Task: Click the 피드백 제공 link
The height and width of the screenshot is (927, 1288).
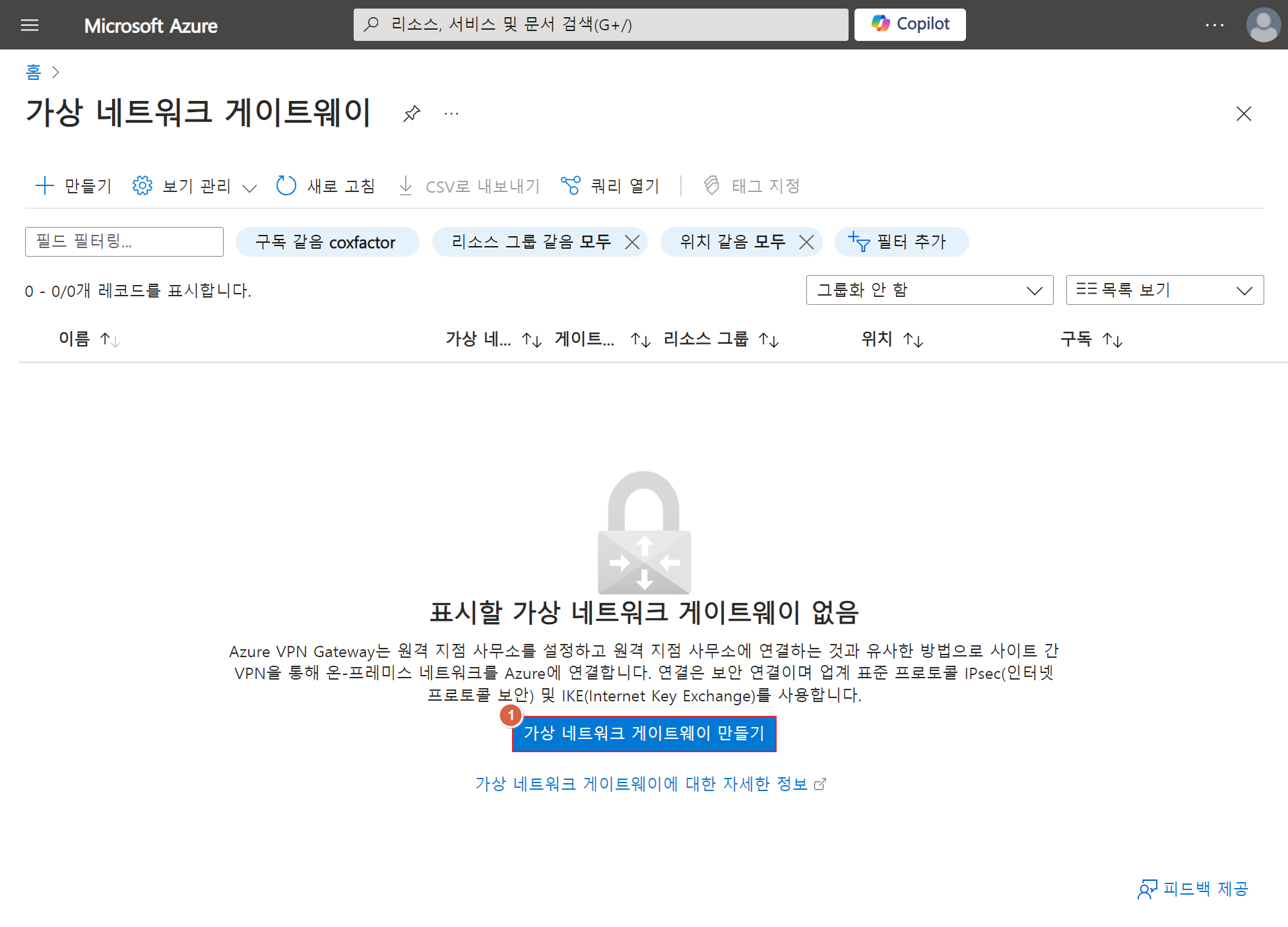Action: click(1193, 889)
